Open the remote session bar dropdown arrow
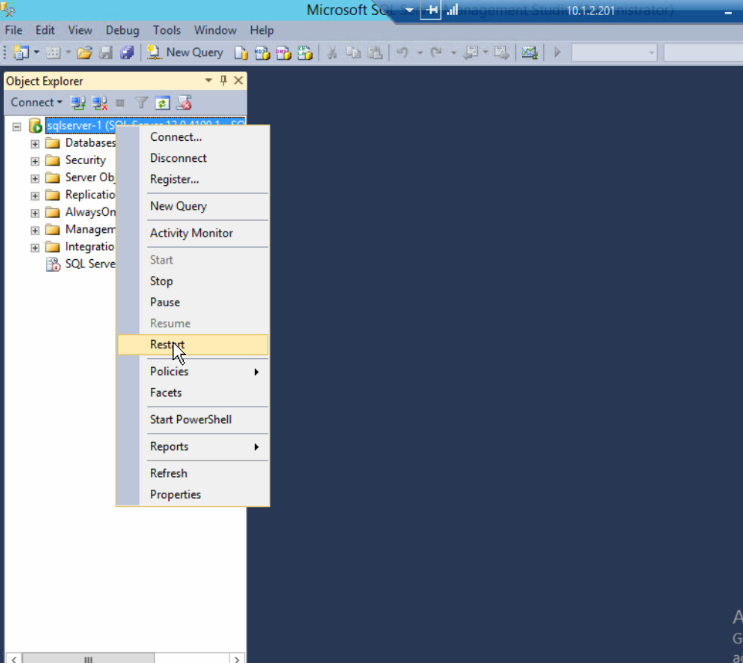 click(x=409, y=10)
